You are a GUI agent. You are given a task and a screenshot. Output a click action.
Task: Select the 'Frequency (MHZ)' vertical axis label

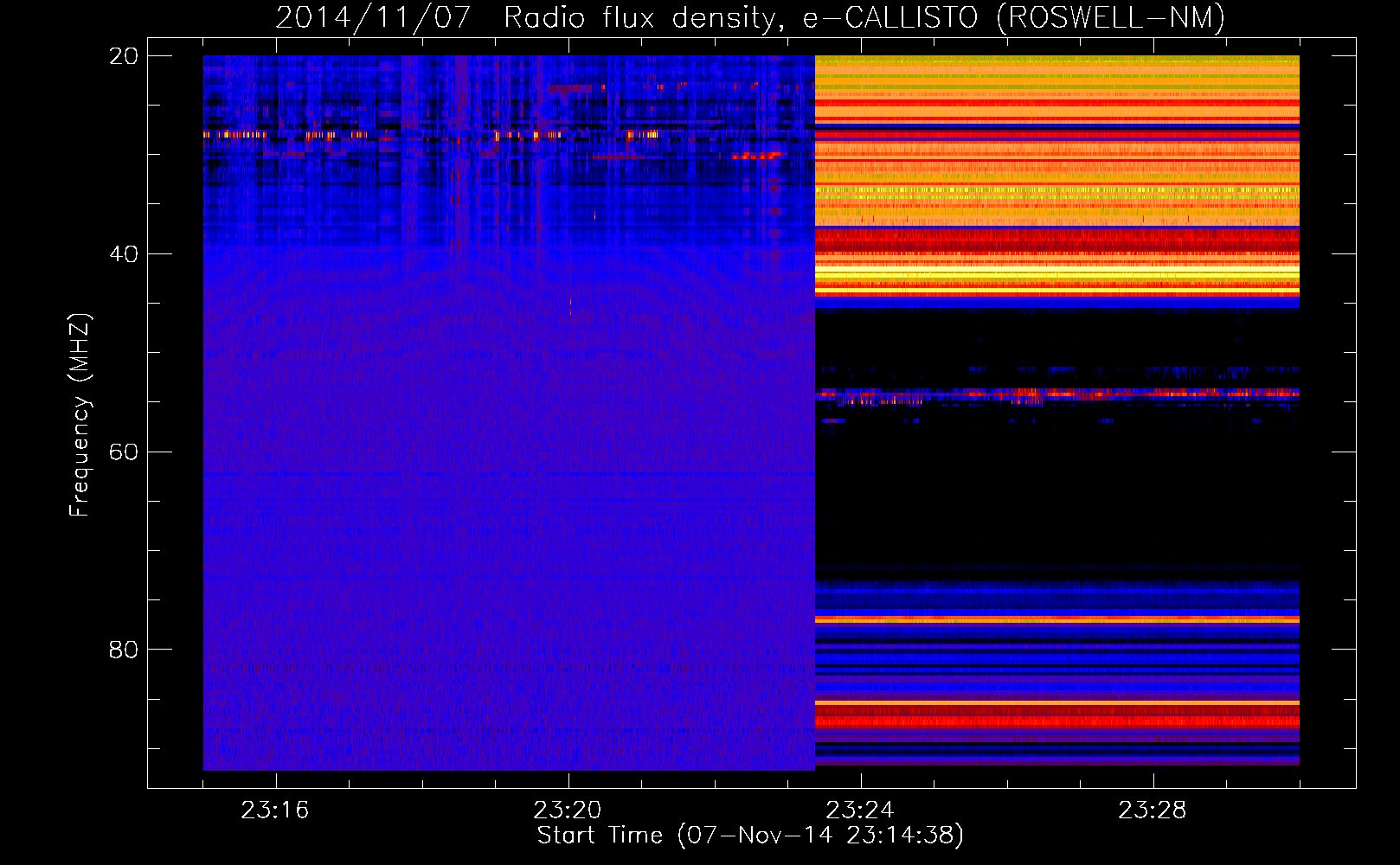pyautogui.click(x=80, y=415)
